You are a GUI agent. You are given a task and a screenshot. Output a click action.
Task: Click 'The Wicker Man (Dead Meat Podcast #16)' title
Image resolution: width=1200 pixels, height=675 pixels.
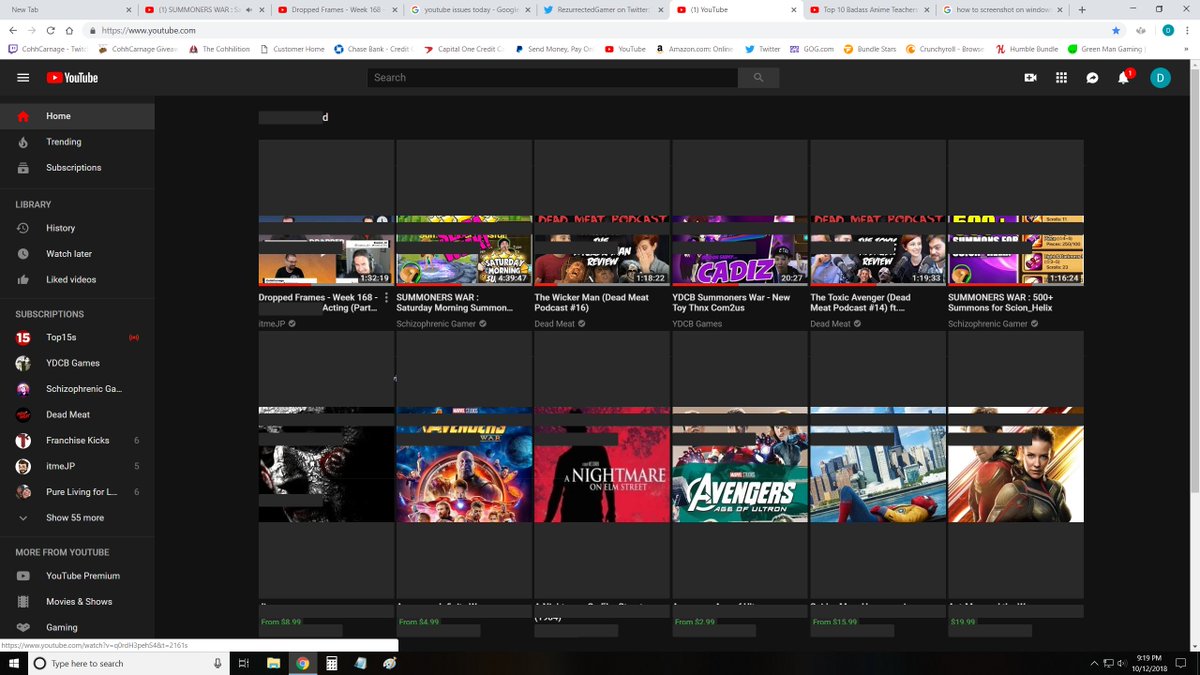[x=592, y=303]
